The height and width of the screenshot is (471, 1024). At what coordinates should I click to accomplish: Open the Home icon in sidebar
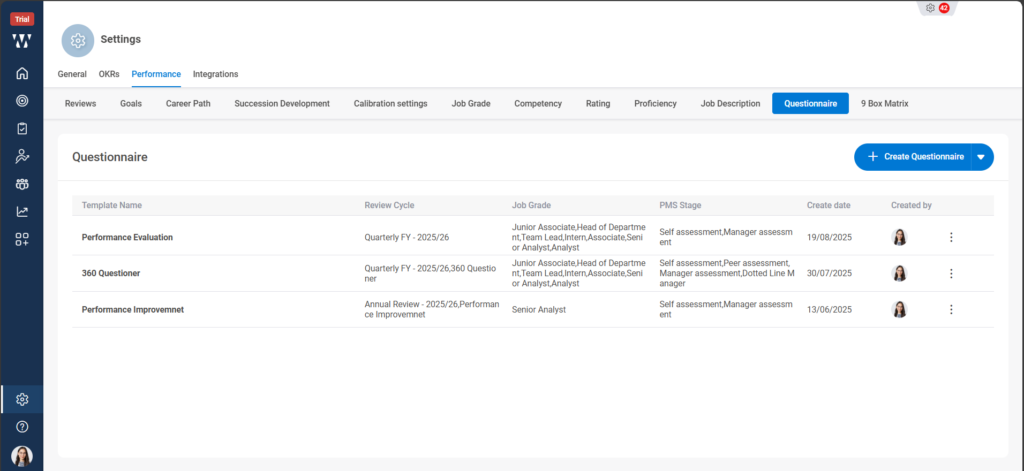[22, 73]
